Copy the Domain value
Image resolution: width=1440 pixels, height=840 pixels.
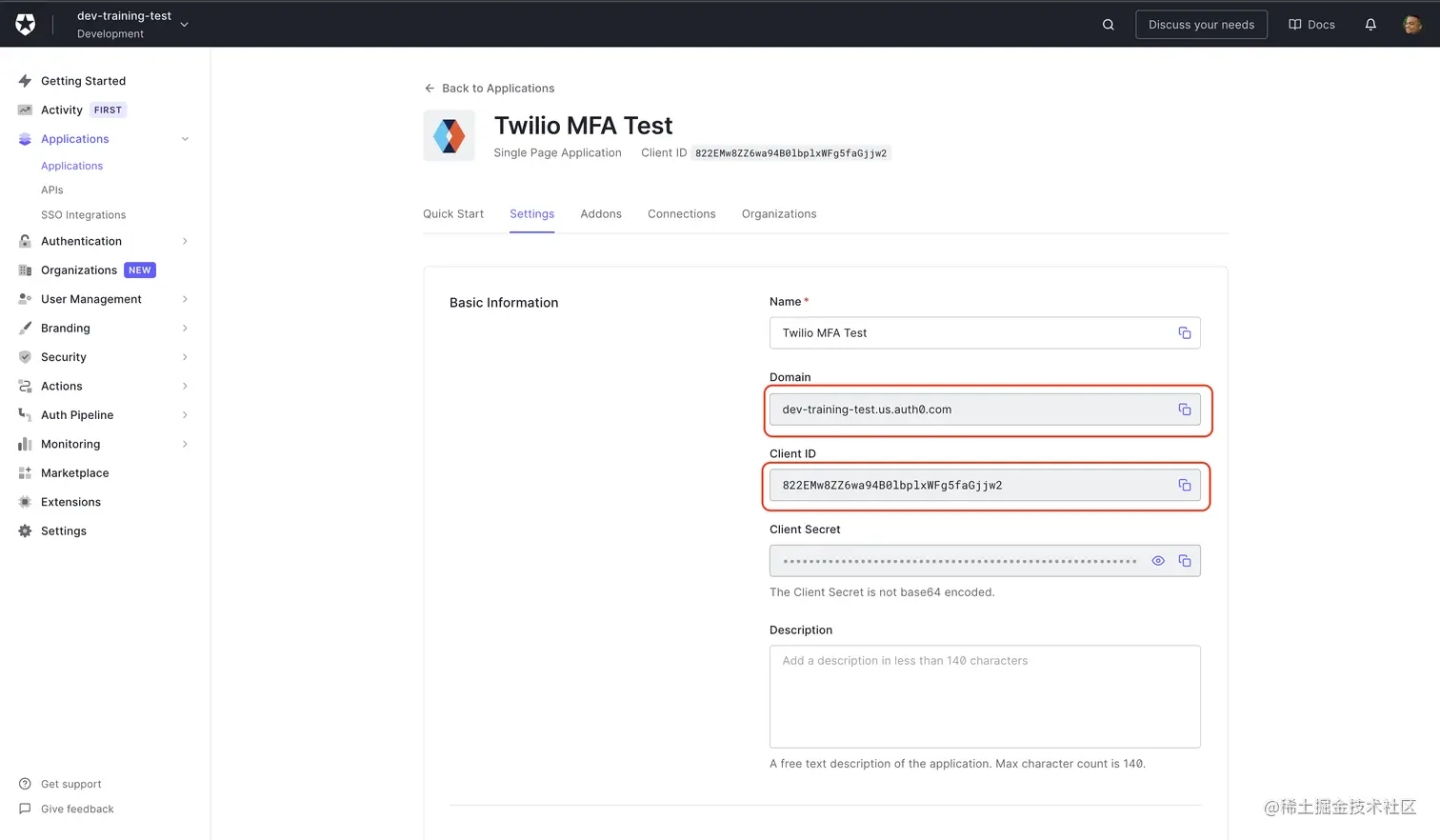[1185, 409]
